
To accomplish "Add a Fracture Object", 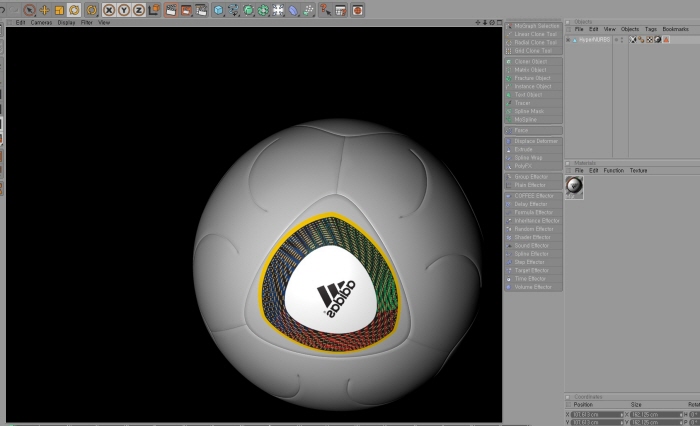I will click(533, 78).
